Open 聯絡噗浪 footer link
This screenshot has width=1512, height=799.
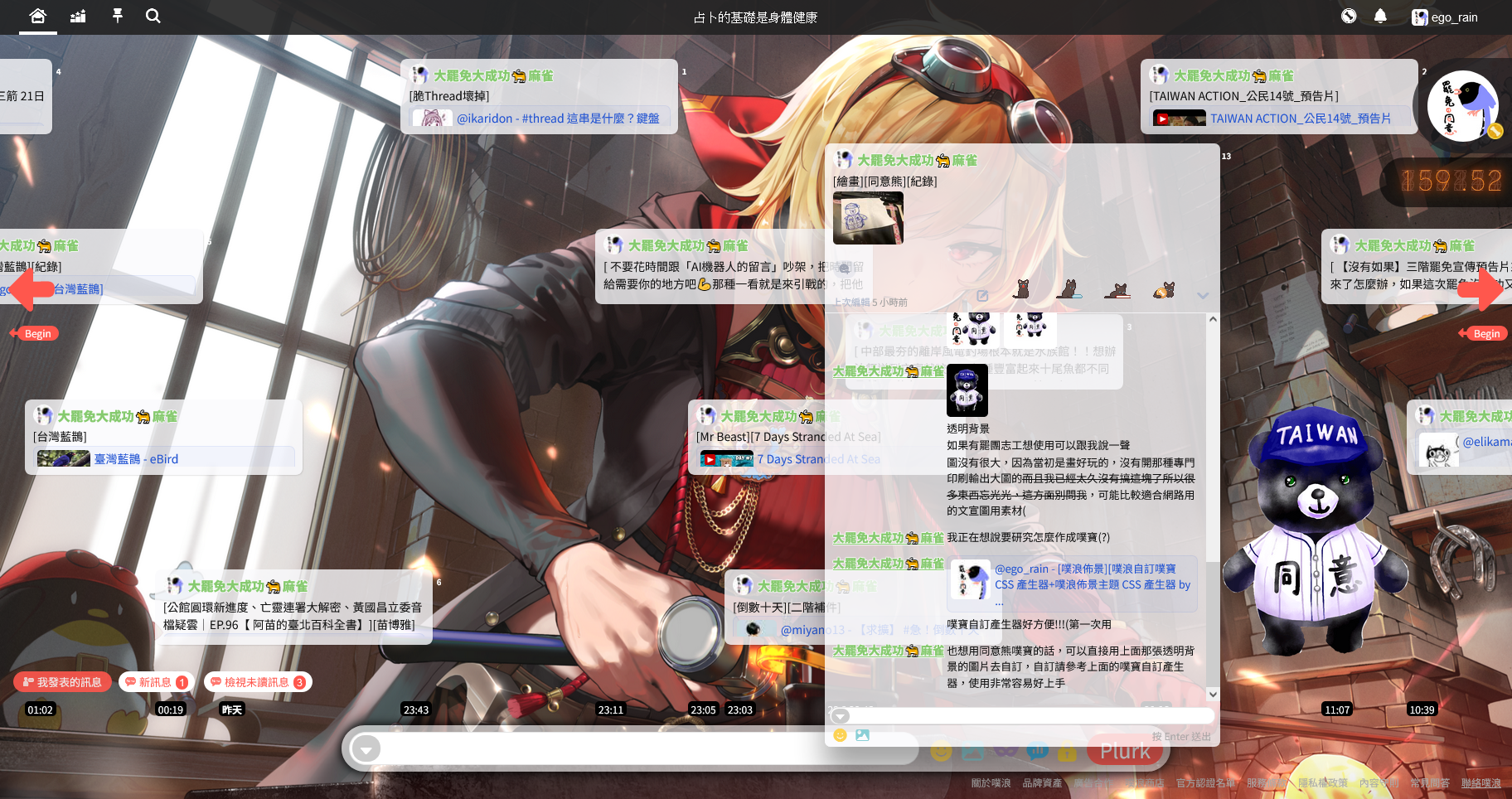[x=1481, y=782]
